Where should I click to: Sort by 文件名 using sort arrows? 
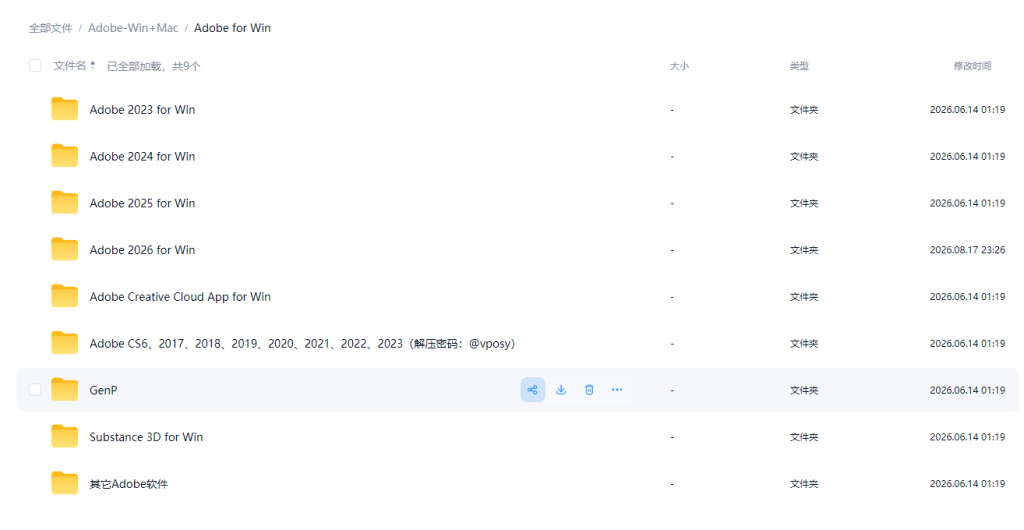[93, 65]
